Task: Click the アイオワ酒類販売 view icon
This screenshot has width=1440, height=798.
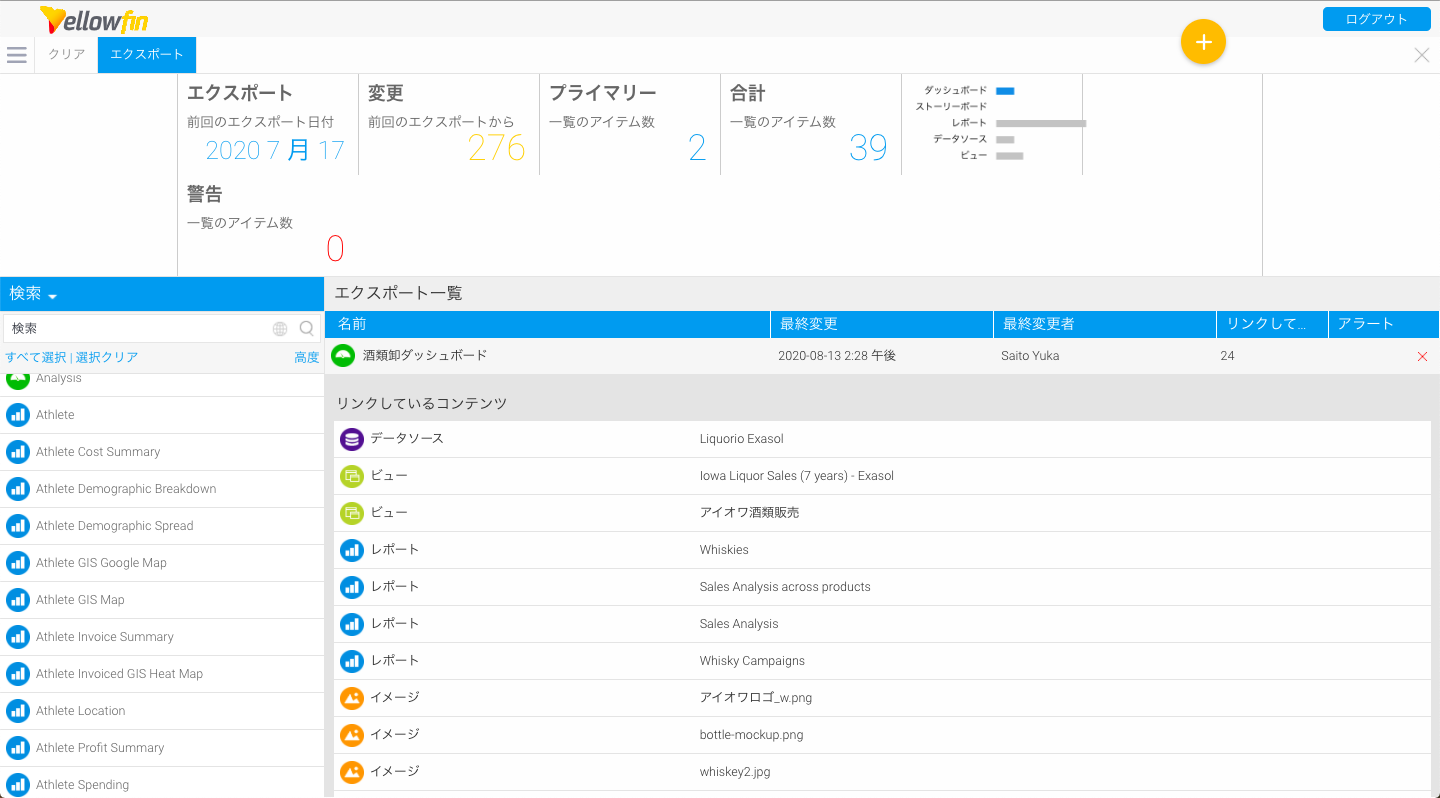Action: [351, 513]
